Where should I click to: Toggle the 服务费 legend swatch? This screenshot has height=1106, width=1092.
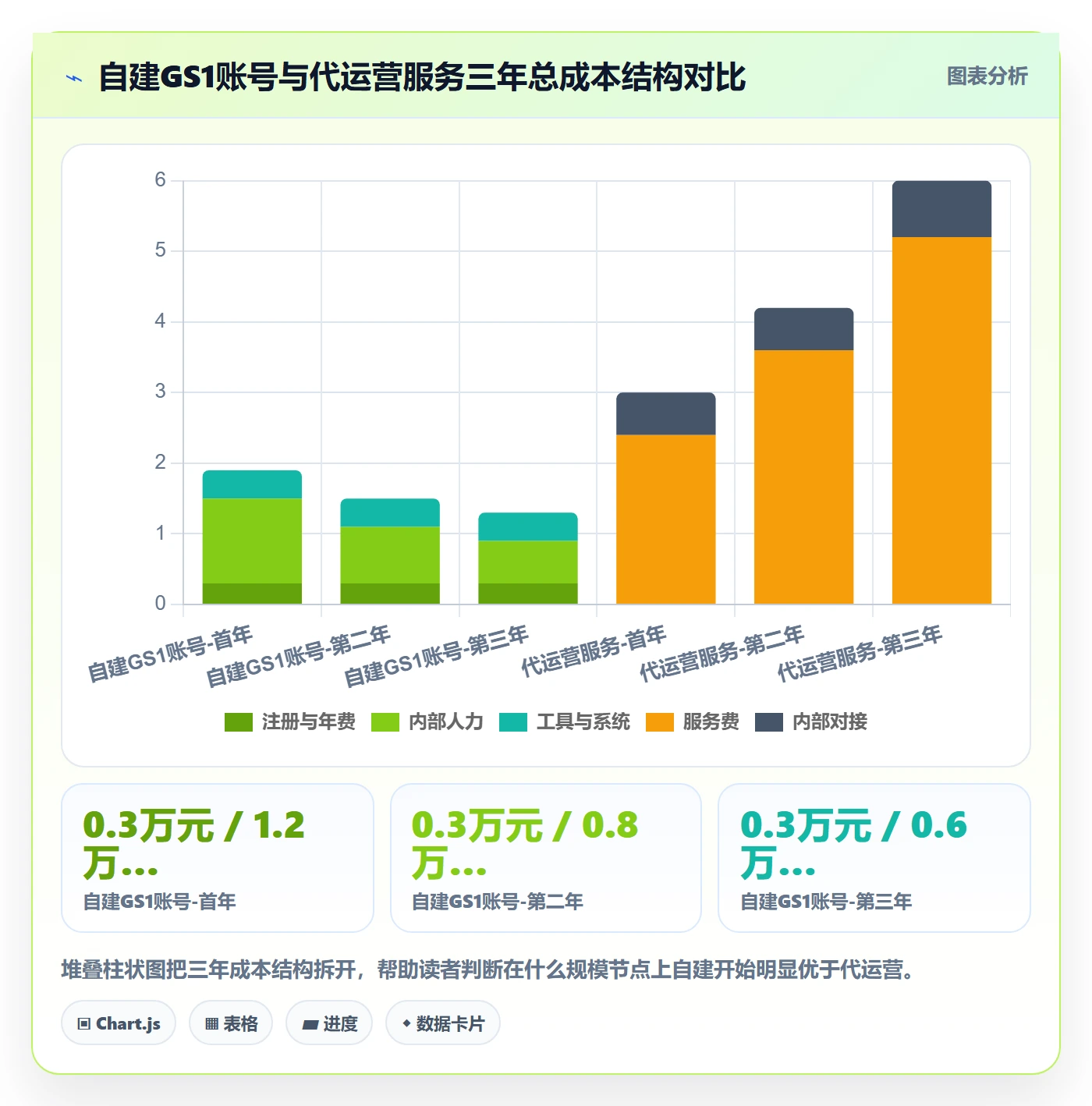coord(660,722)
